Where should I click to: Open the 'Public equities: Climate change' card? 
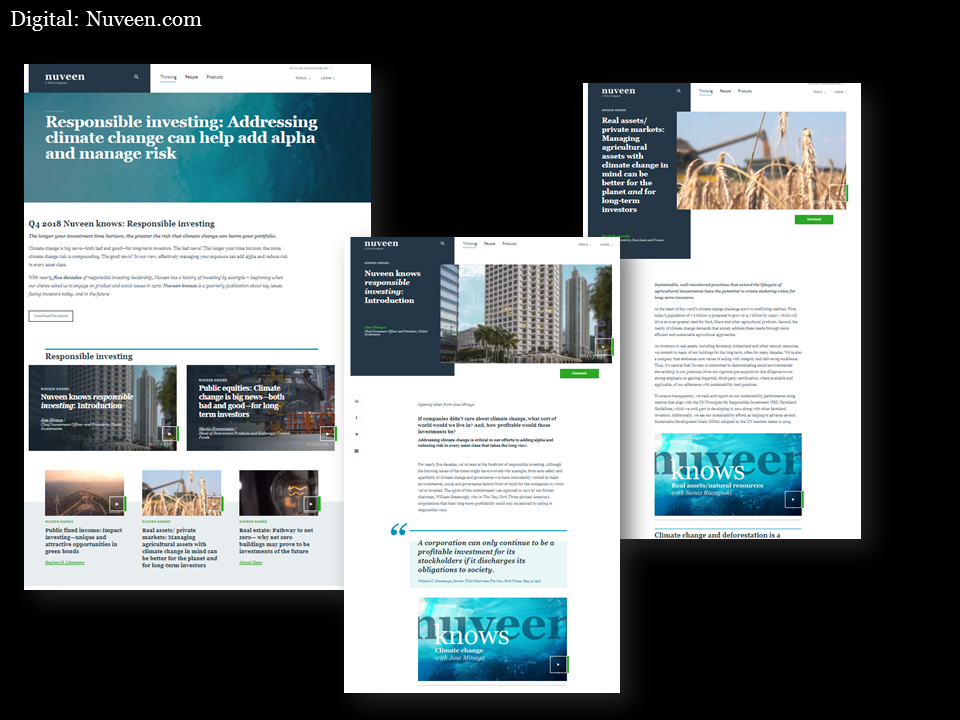pos(261,408)
